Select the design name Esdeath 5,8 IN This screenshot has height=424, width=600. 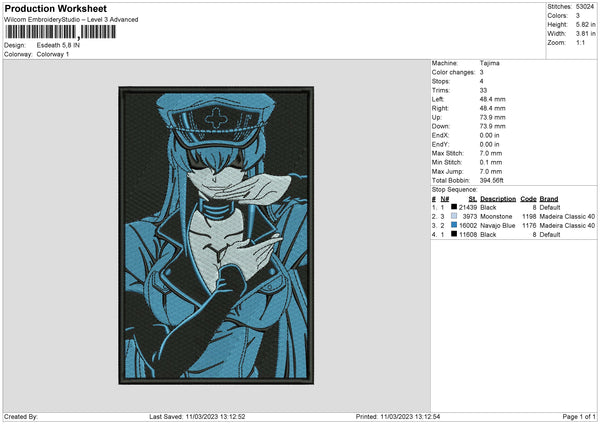pyautogui.click(x=58, y=45)
